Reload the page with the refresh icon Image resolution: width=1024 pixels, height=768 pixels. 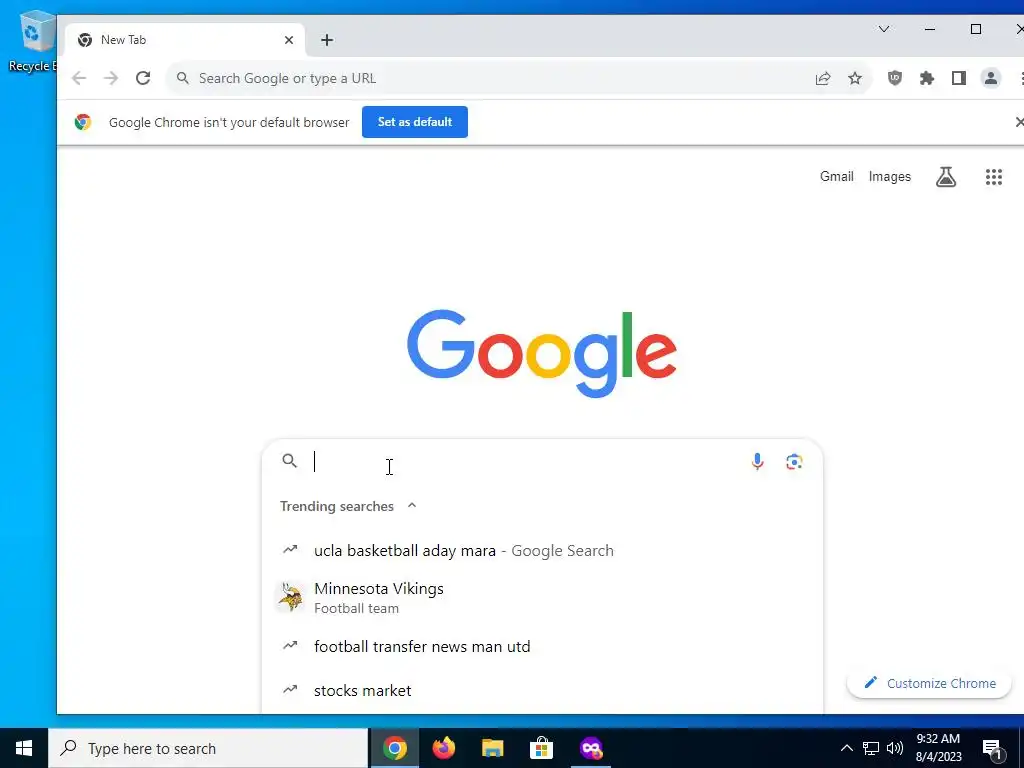pyautogui.click(x=143, y=78)
